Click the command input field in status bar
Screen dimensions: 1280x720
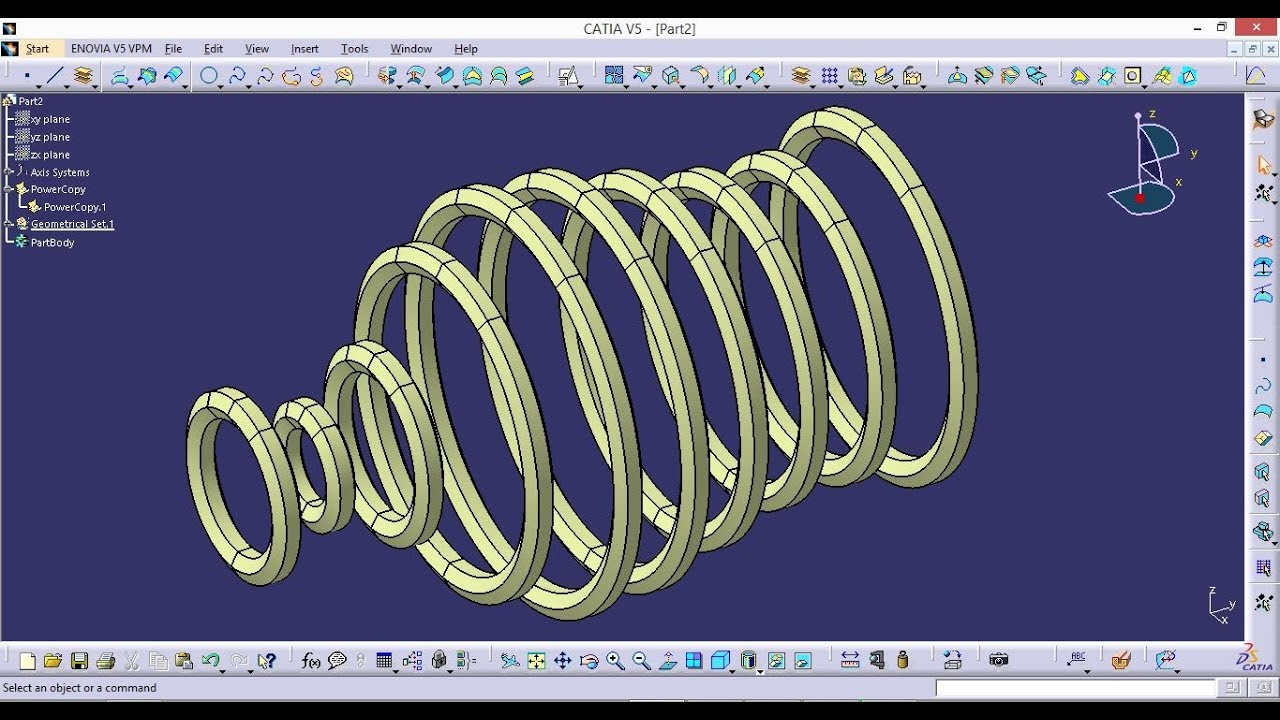(x=1075, y=688)
